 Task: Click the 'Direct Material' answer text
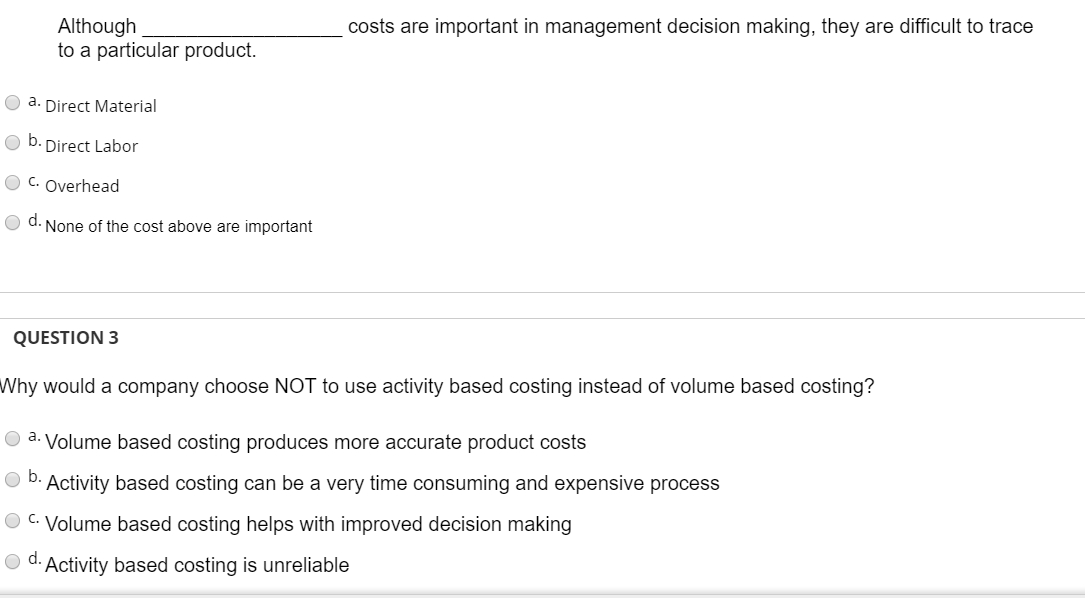tap(101, 106)
